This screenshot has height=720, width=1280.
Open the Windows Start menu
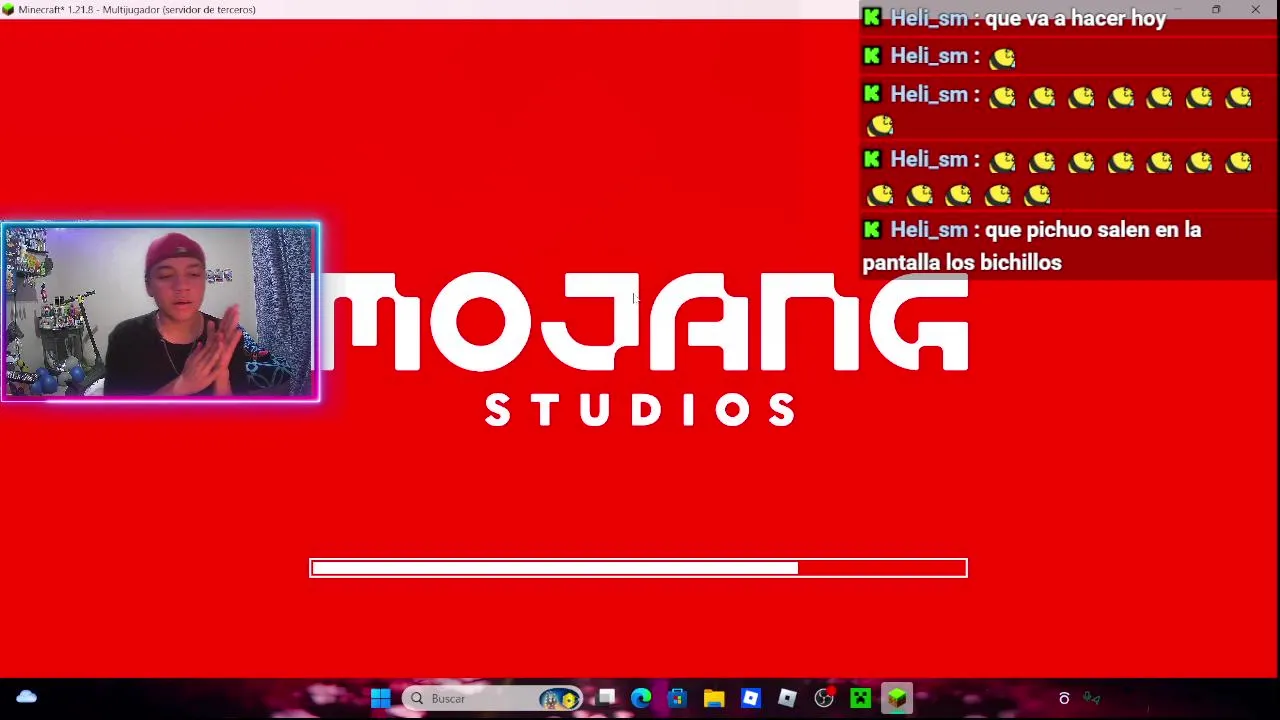(x=380, y=698)
